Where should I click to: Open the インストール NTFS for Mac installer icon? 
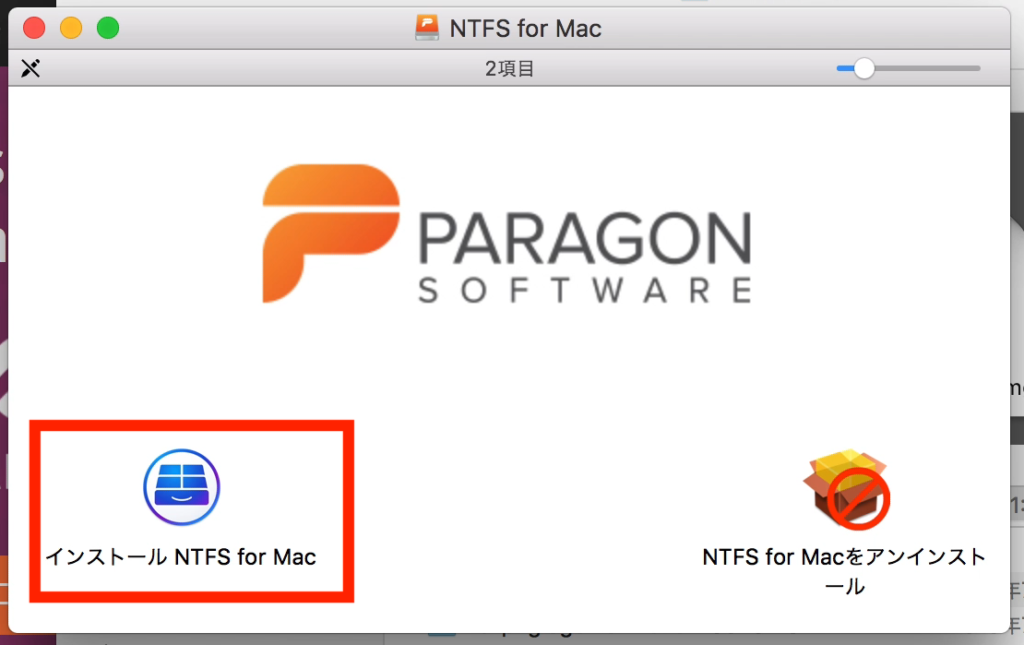182,487
